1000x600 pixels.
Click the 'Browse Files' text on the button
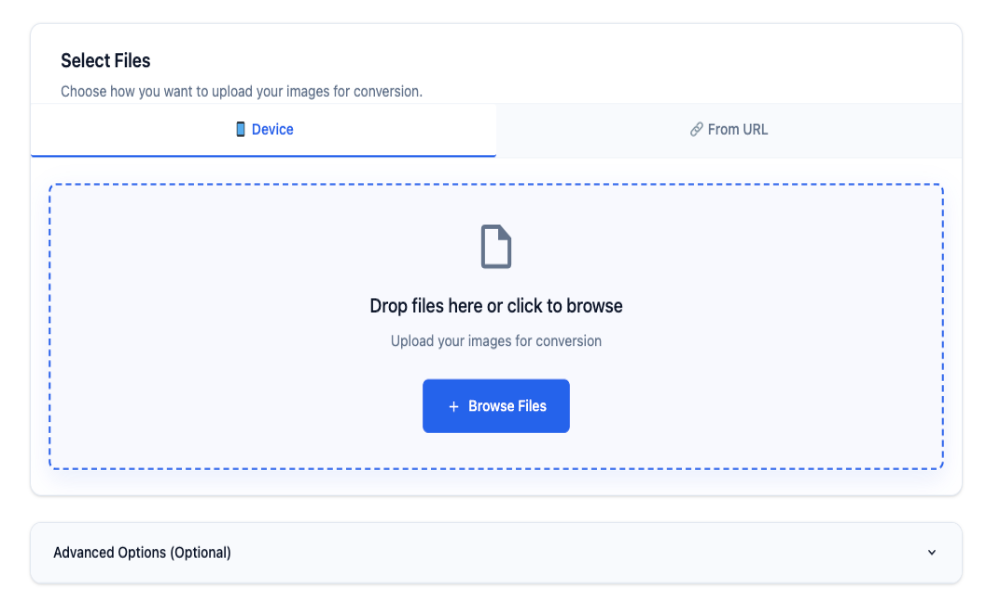tap(507, 406)
